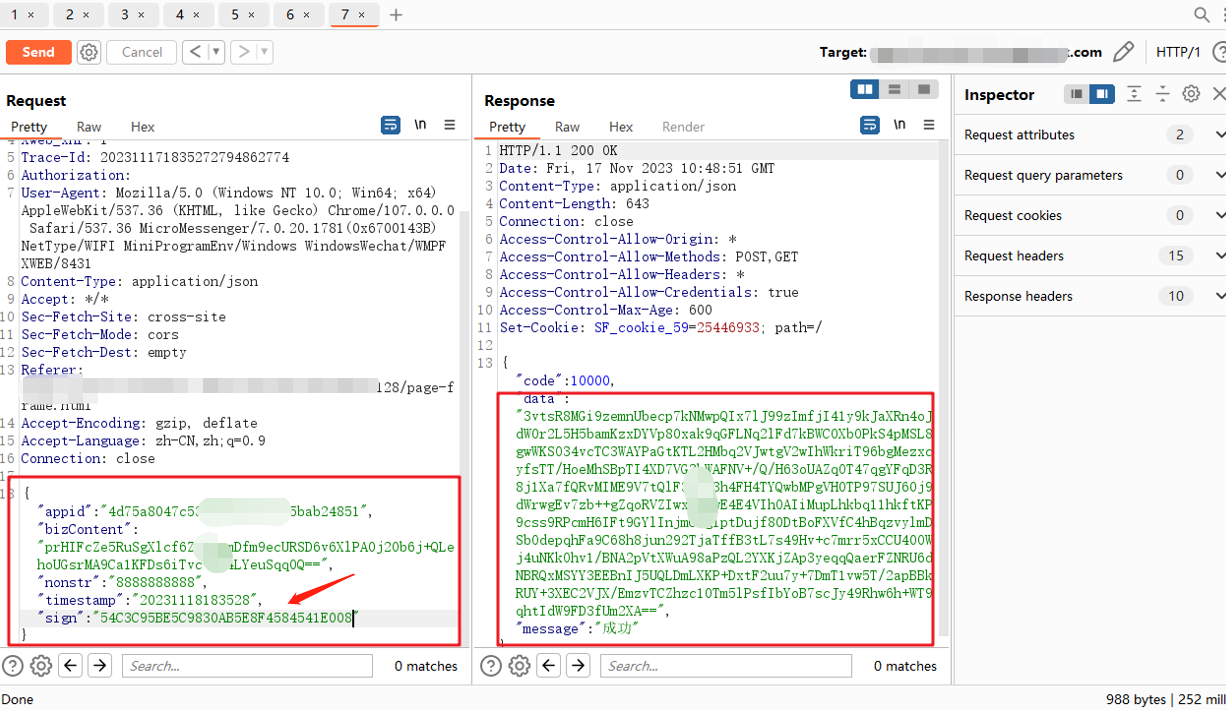Choose tabbed combined layout
This screenshot has width=1226, height=710.
pyautogui.click(x=923, y=90)
